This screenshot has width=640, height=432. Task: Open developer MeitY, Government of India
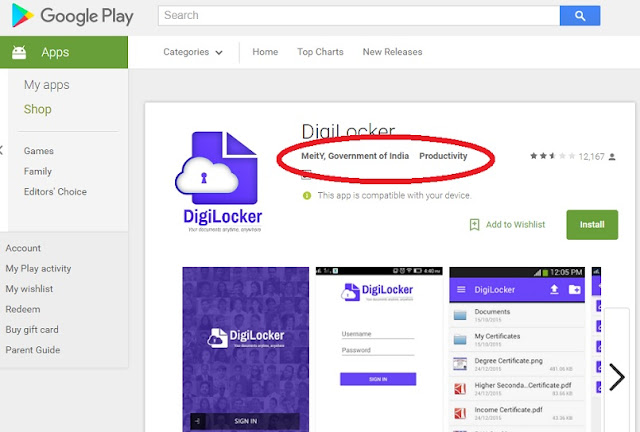(355, 156)
